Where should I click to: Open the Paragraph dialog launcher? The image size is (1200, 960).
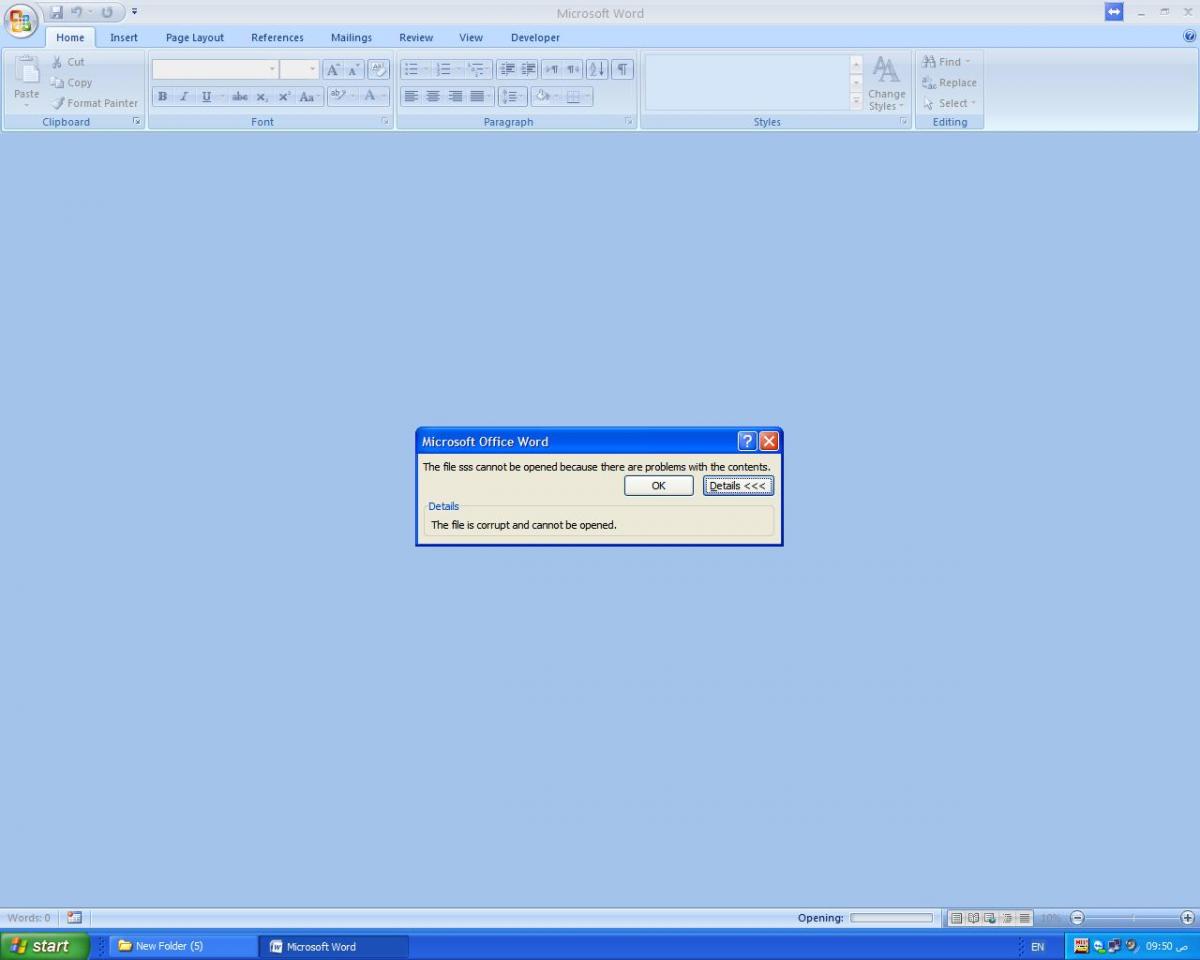click(x=629, y=122)
